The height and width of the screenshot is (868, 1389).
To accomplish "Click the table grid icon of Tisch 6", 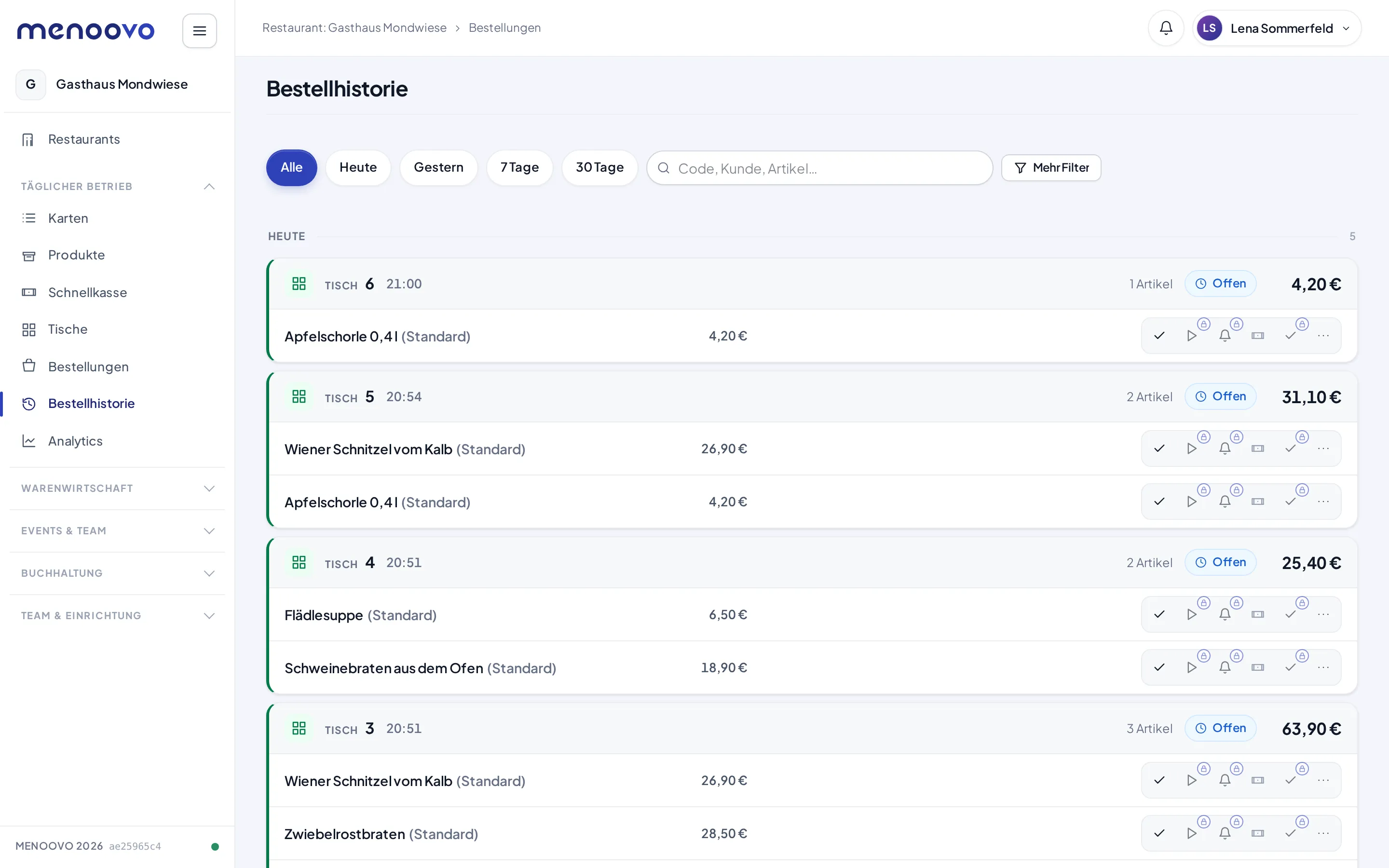I will coord(299,284).
